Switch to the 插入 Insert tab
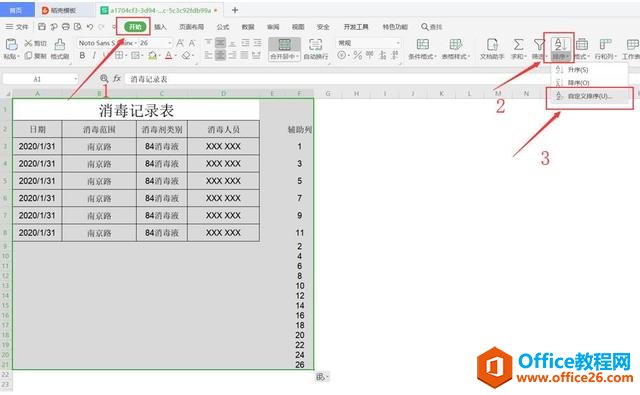This screenshot has width=640, height=395. tap(160, 27)
